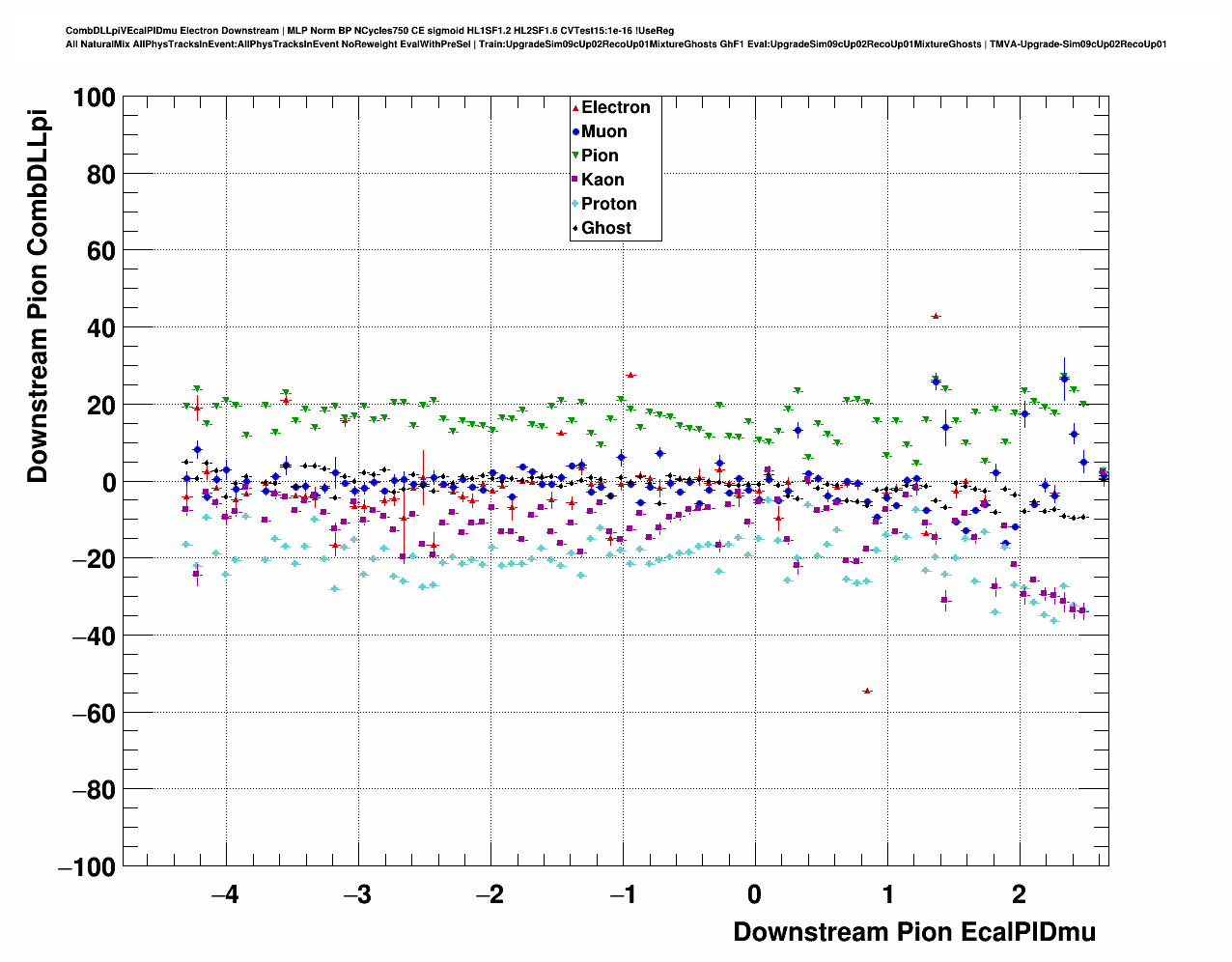Click the green Pion triangle marker in legend
Screen dimensions: 1232x962
pyautogui.click(x=575, y=156)
